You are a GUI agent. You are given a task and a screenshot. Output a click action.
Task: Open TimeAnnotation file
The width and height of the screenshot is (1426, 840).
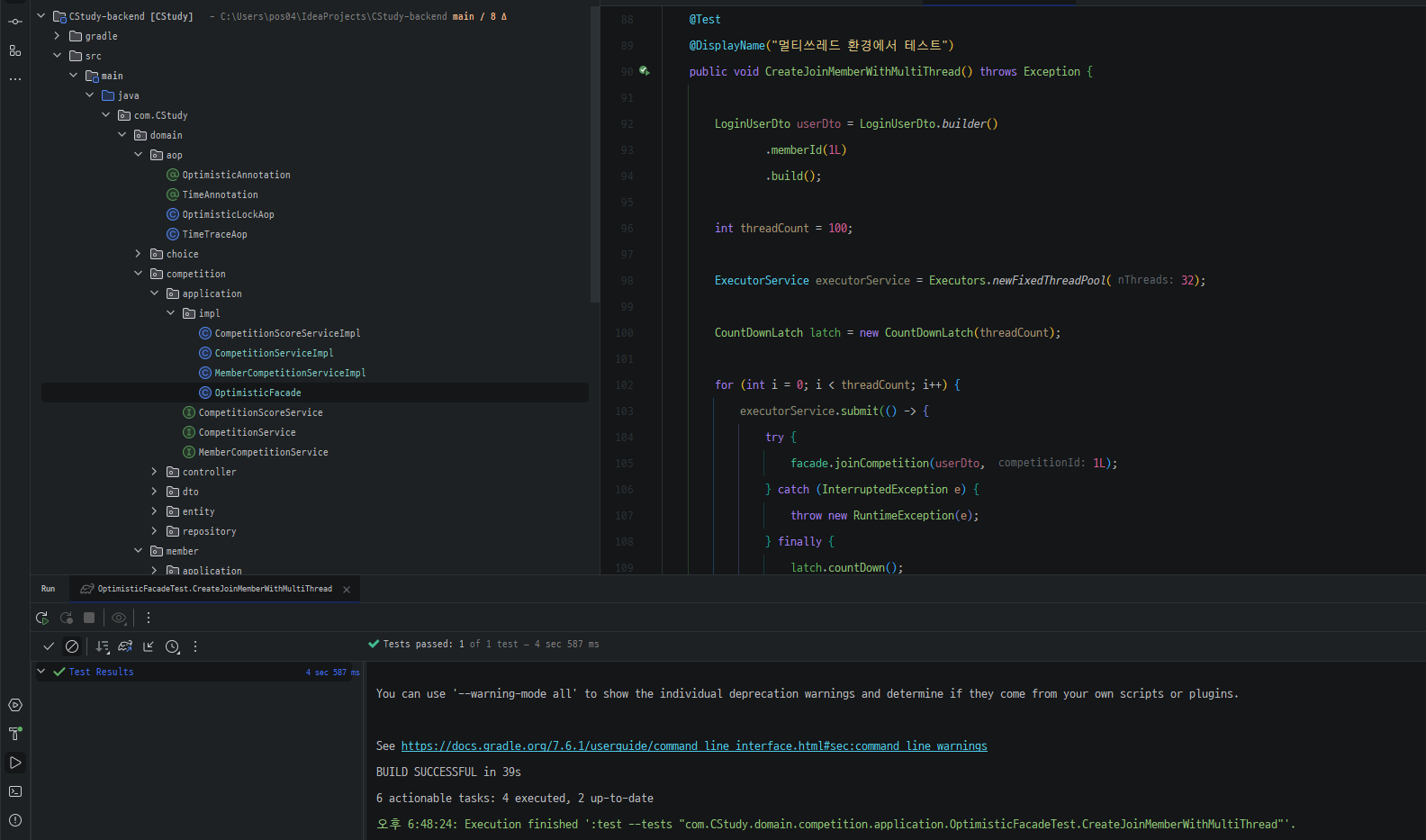pyautogui.click(x=220, y=194)
